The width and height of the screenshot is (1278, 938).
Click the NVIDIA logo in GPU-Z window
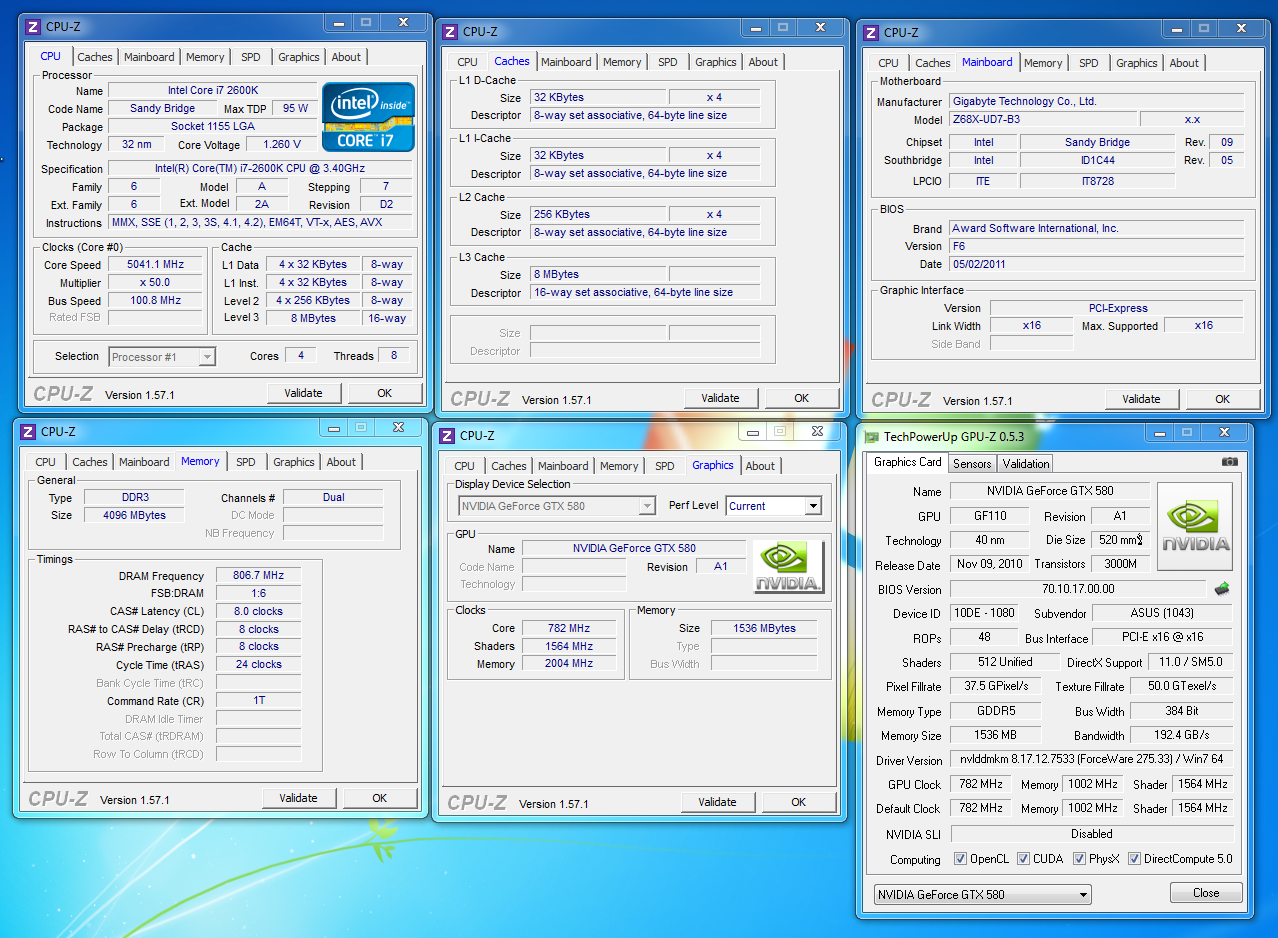(1195, 526)
